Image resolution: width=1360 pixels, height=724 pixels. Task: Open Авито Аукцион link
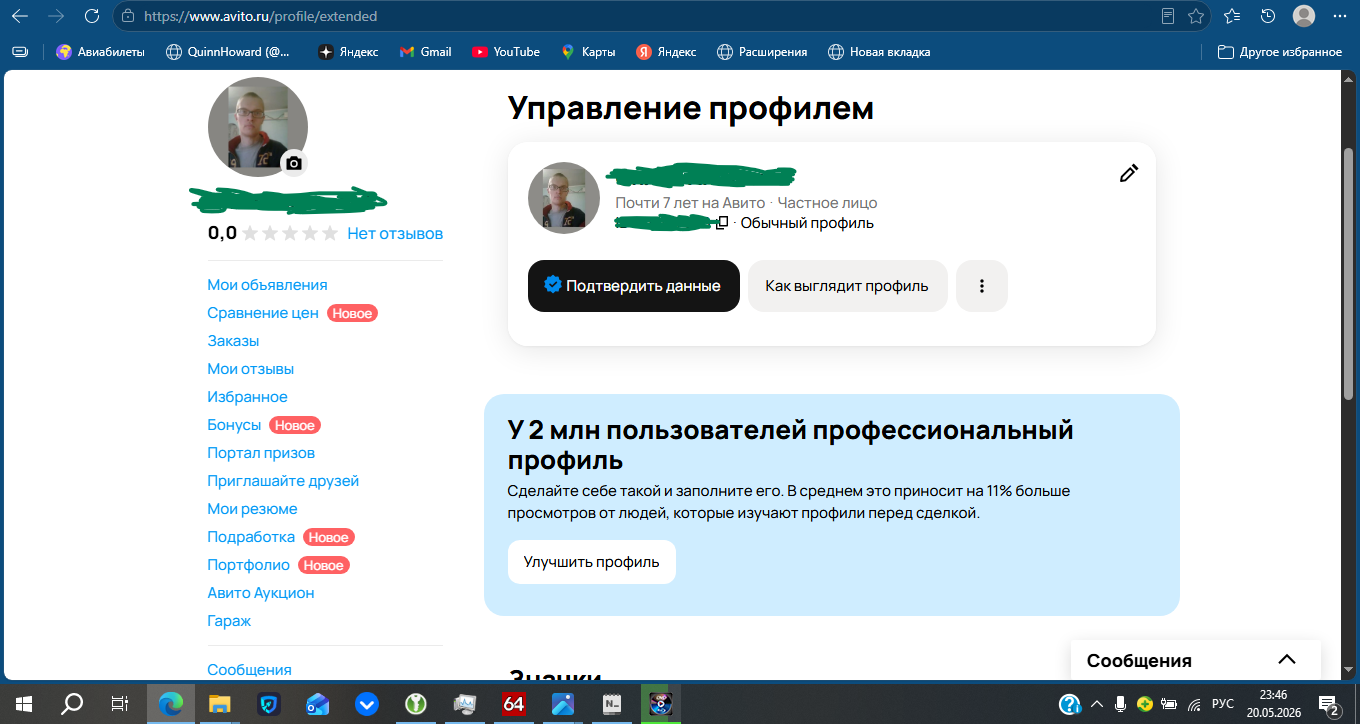(x=261, y=593)
